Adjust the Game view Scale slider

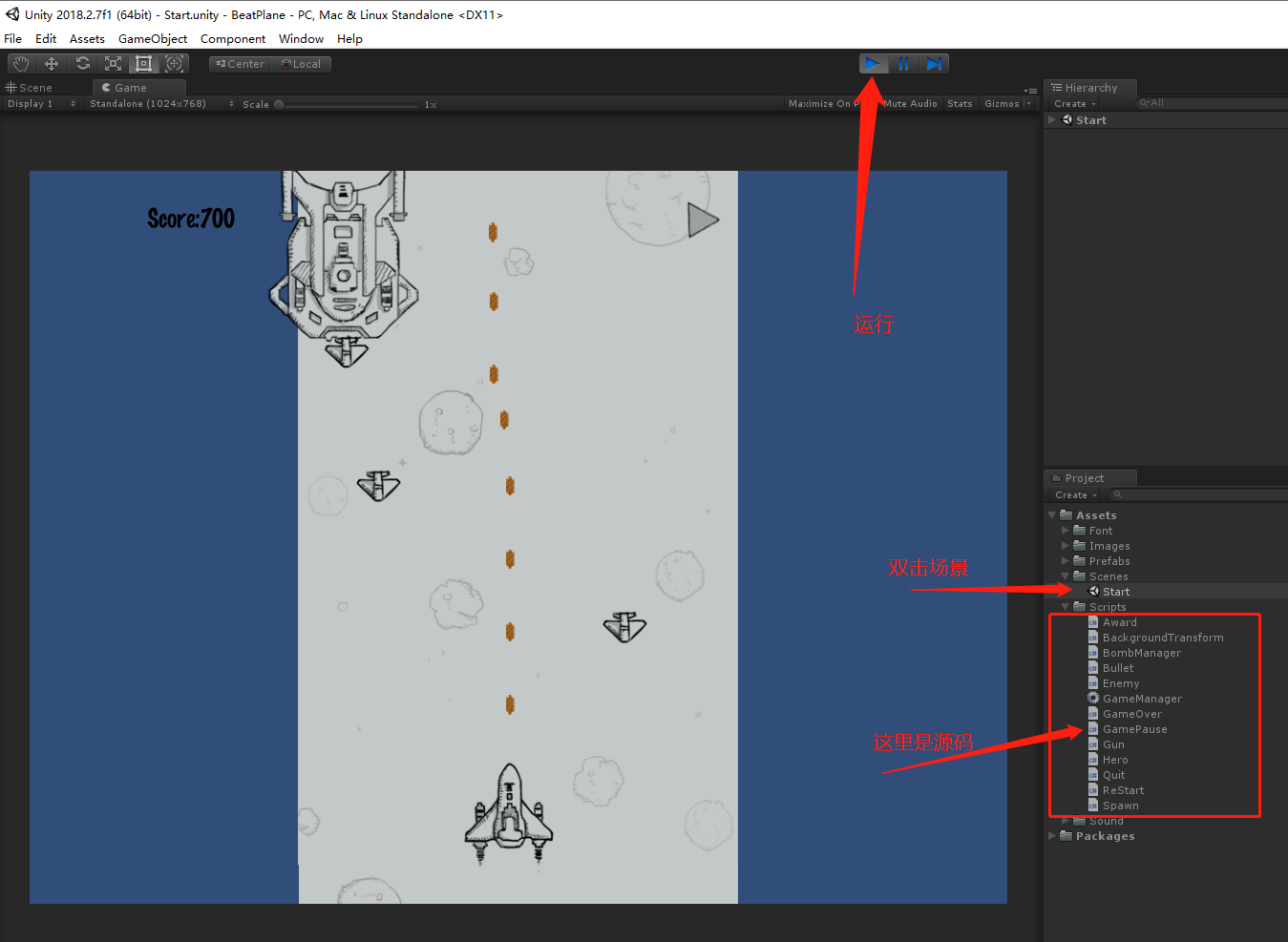pos(348,105)
